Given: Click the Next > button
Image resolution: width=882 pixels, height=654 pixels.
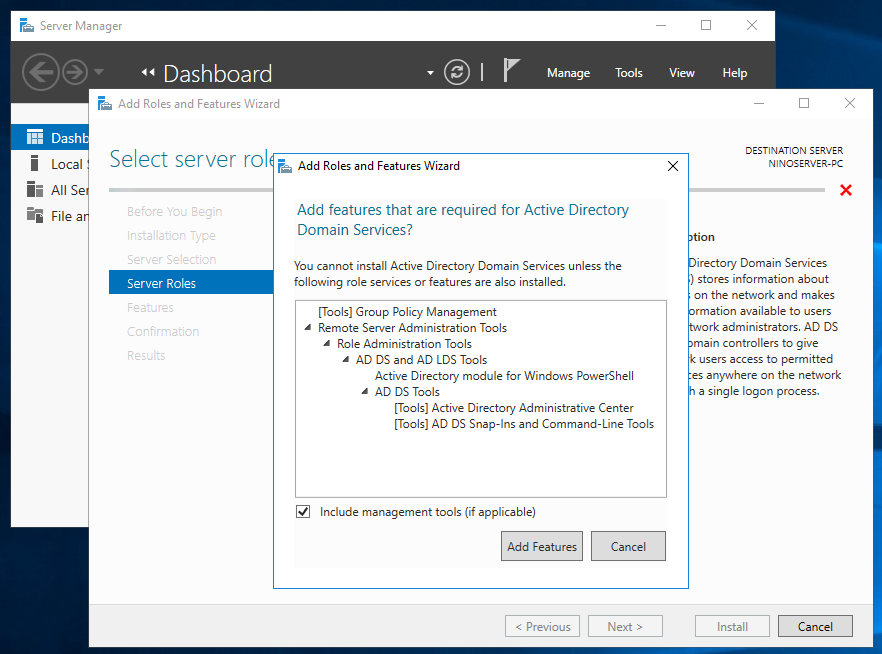Looking at the screenshot, I should click(625, 626).
